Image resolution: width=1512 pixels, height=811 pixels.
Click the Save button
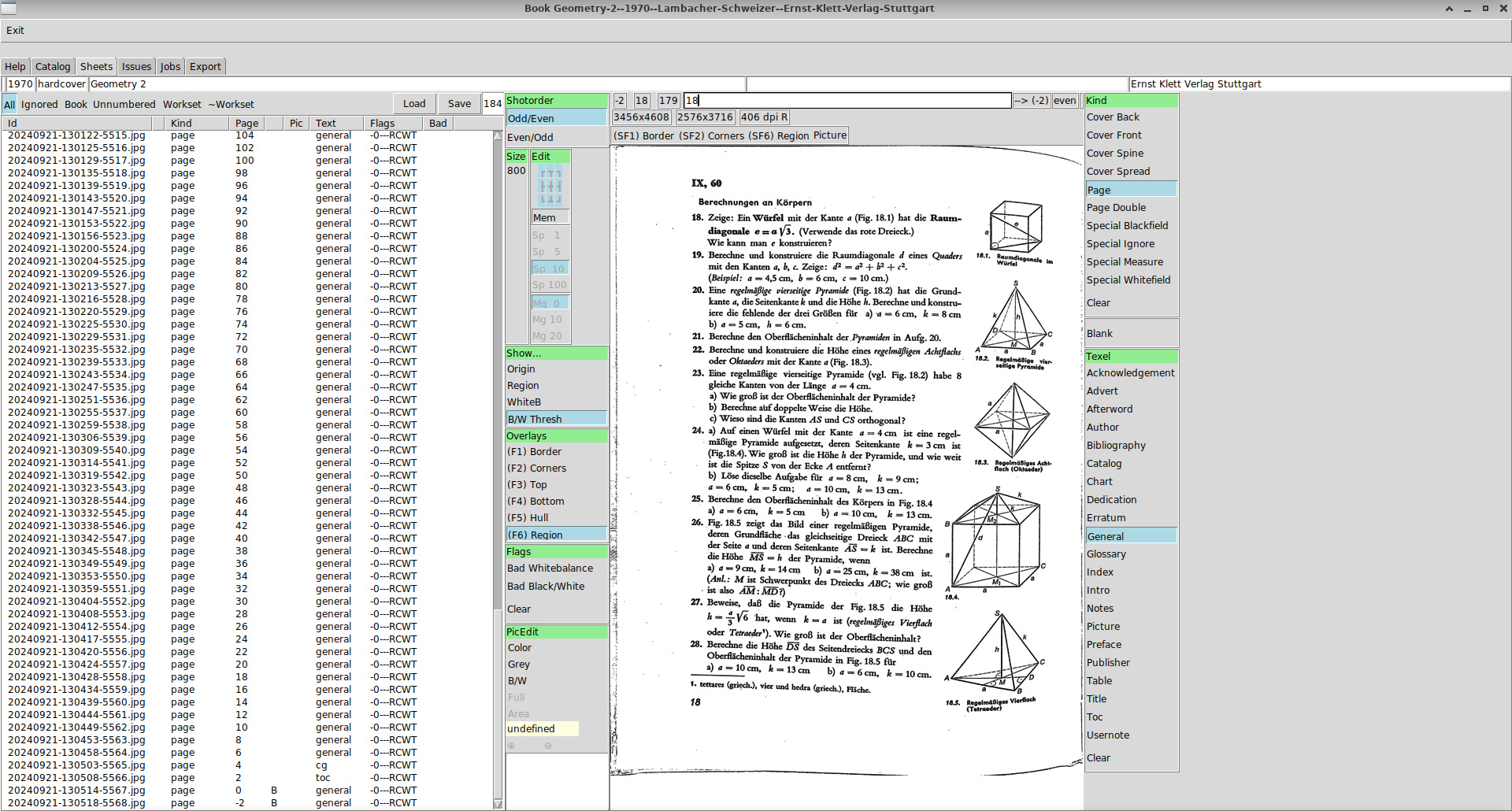tap(459, 104)
